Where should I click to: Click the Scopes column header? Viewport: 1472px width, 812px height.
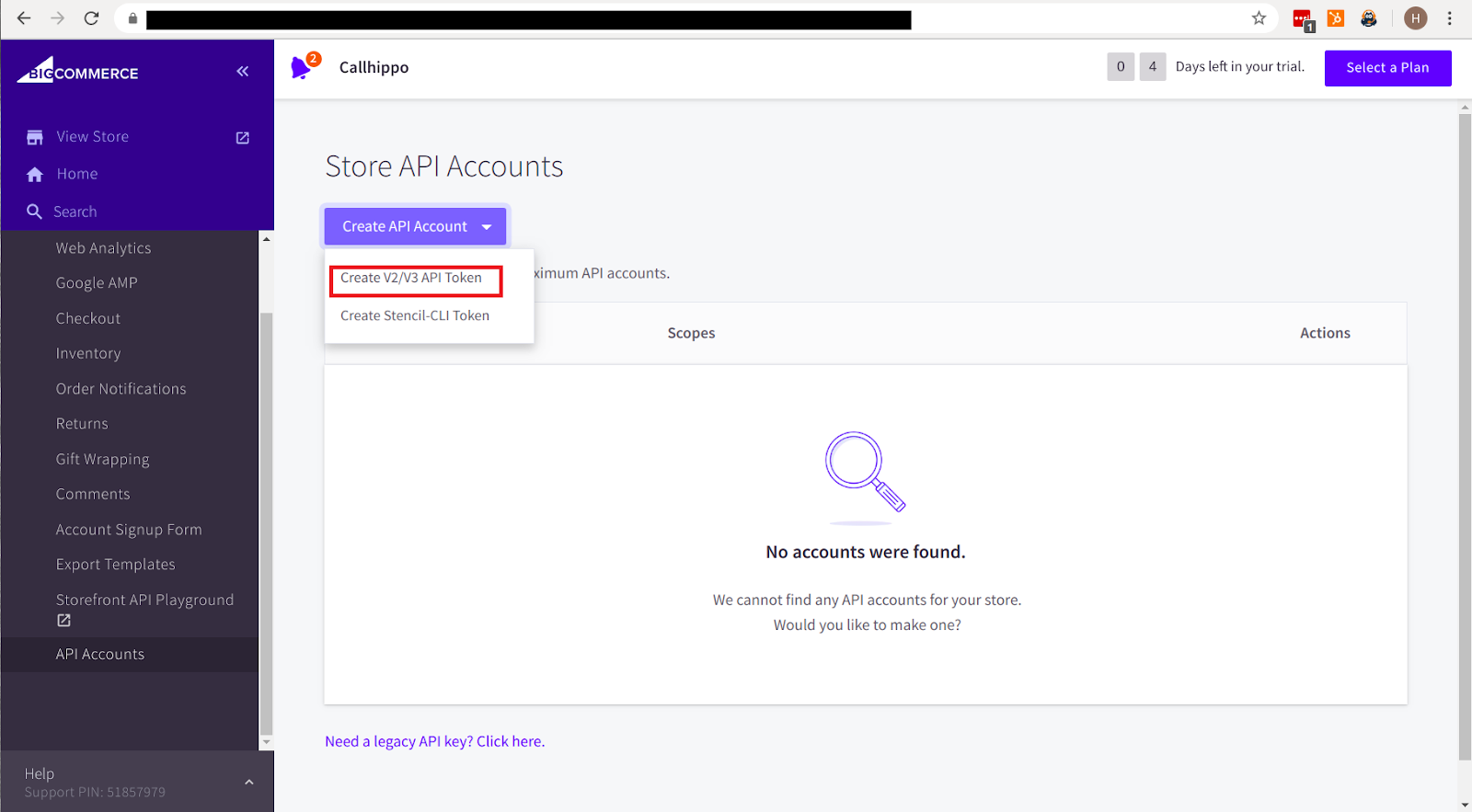pyautogui.click(x=691, y=333)
